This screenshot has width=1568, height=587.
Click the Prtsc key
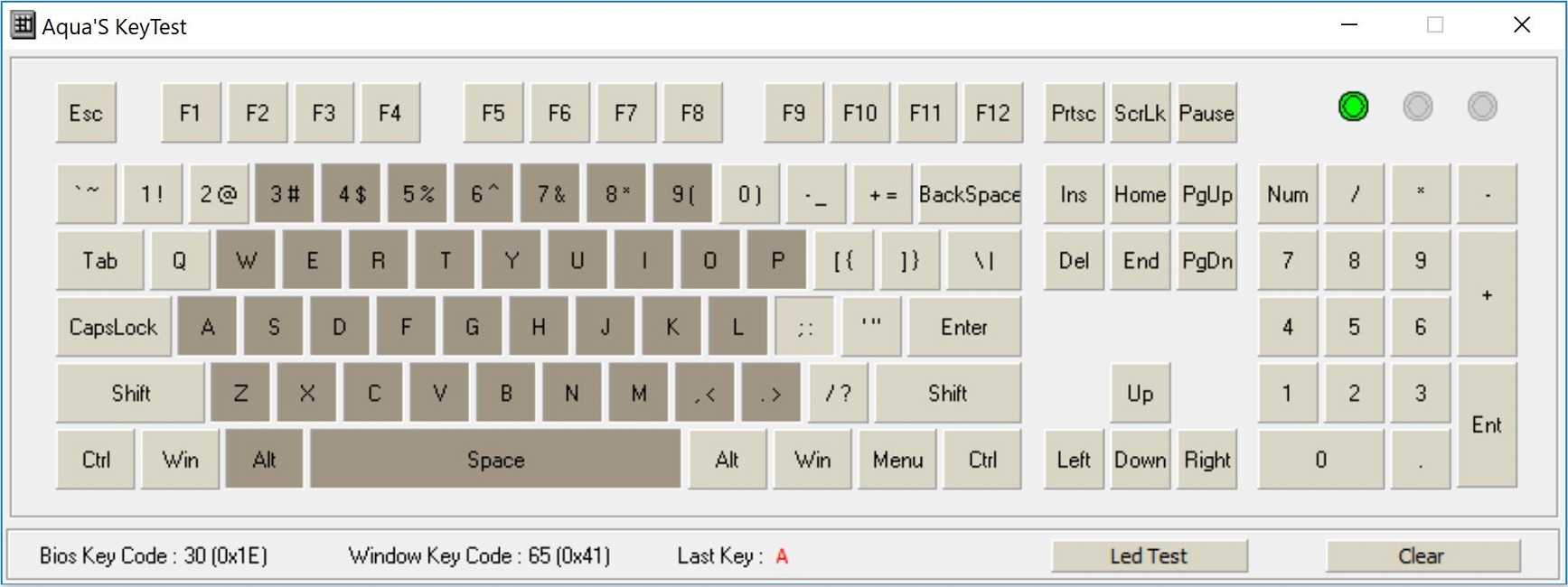click(1073, 113)
